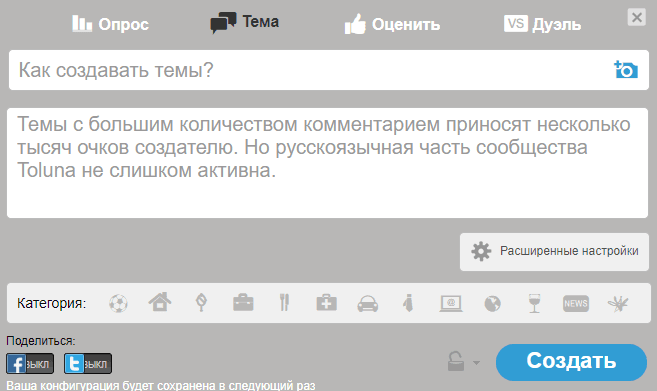Open Расширенные настройки advanced settings
The image size is (657, 391).
554,251
